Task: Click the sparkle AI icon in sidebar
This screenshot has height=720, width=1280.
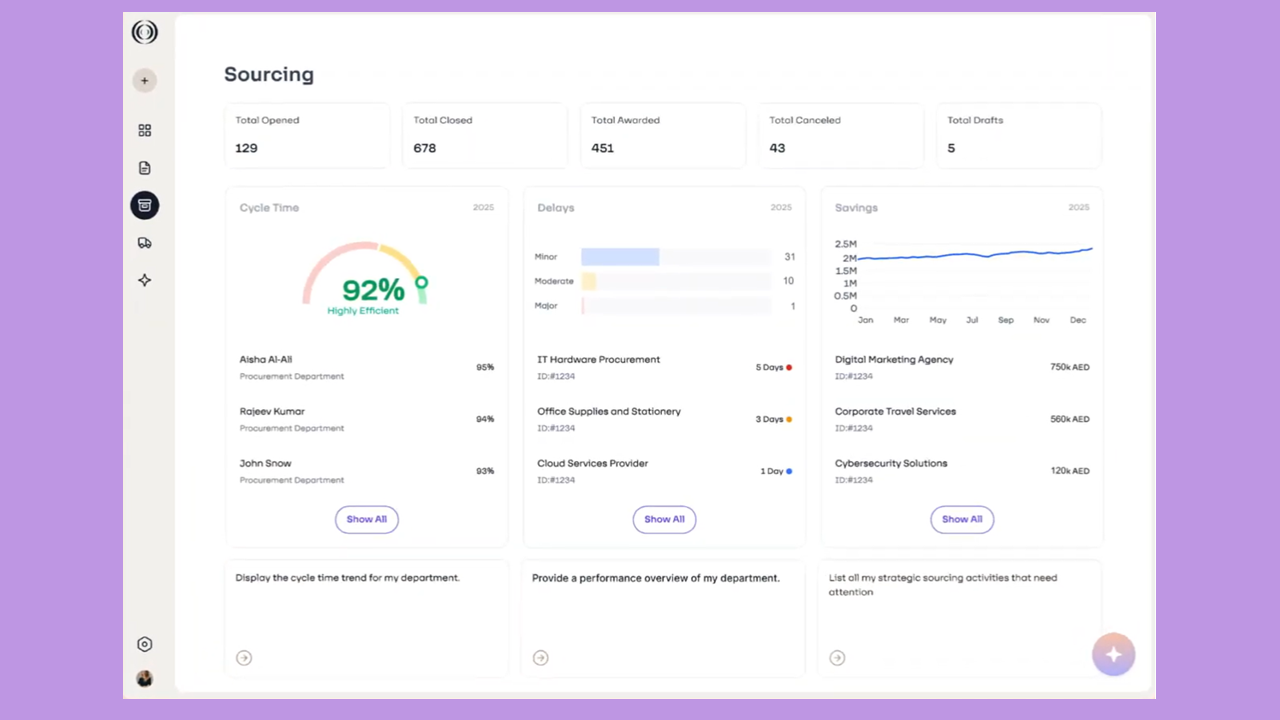Action: pyautogui.click(x=145, y=280)
